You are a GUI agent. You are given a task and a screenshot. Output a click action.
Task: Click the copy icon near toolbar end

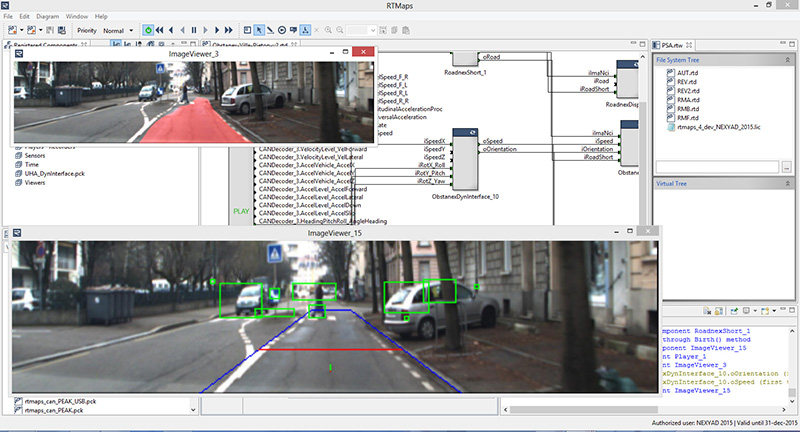pyautogui.click(x=394, y=31)
